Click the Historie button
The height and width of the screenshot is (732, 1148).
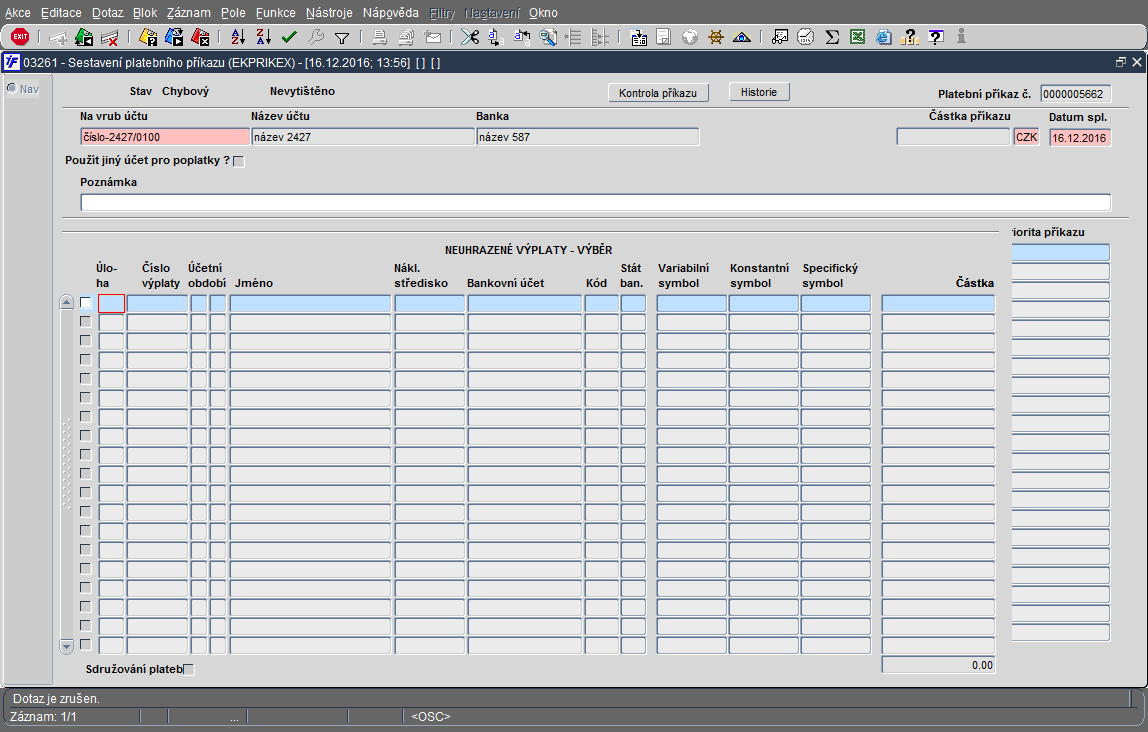(x=759, y=92)
